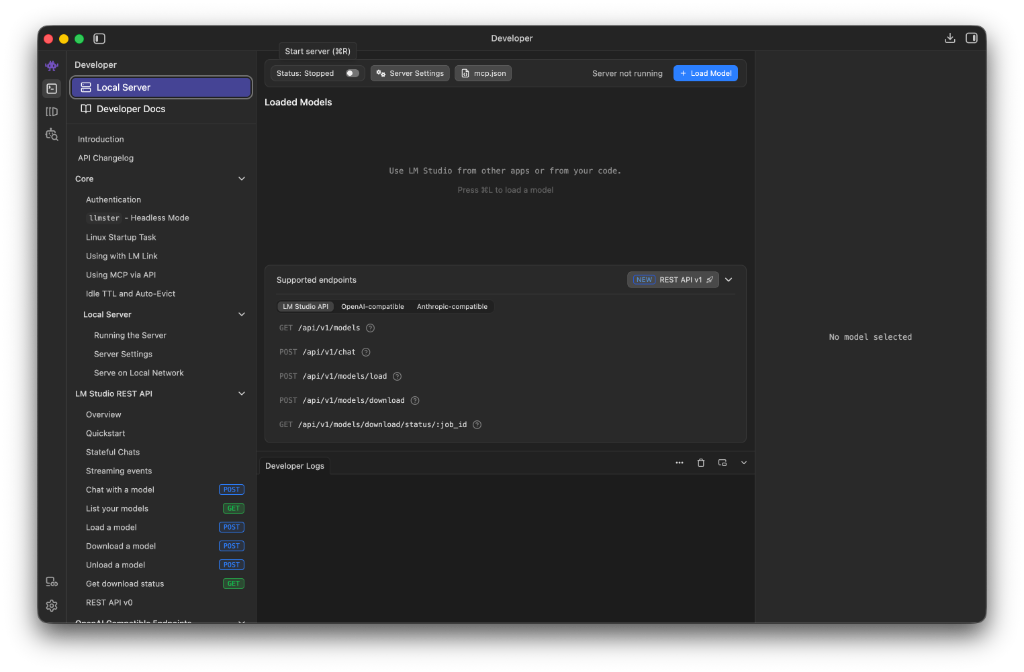Screen dimensions: 1024x672
Task: Click the help icon next to /api/v1/models/download
Action: (x=415, y=400)
